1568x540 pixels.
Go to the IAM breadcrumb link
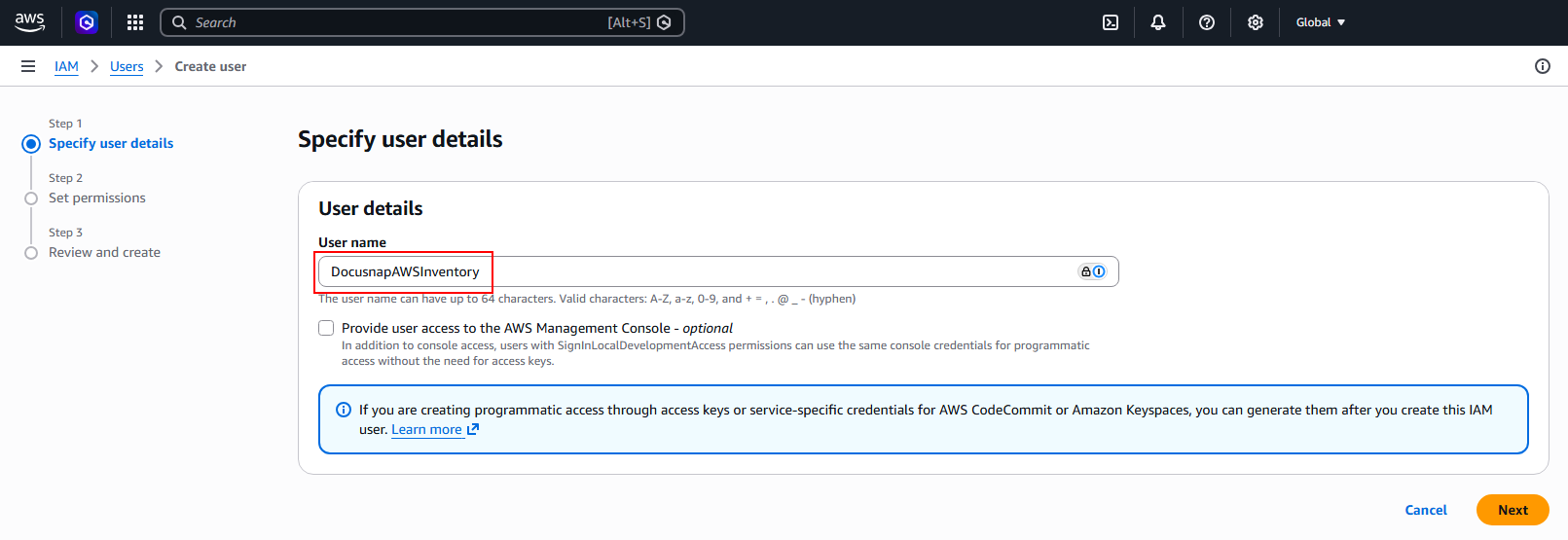[x=66, y=66]
